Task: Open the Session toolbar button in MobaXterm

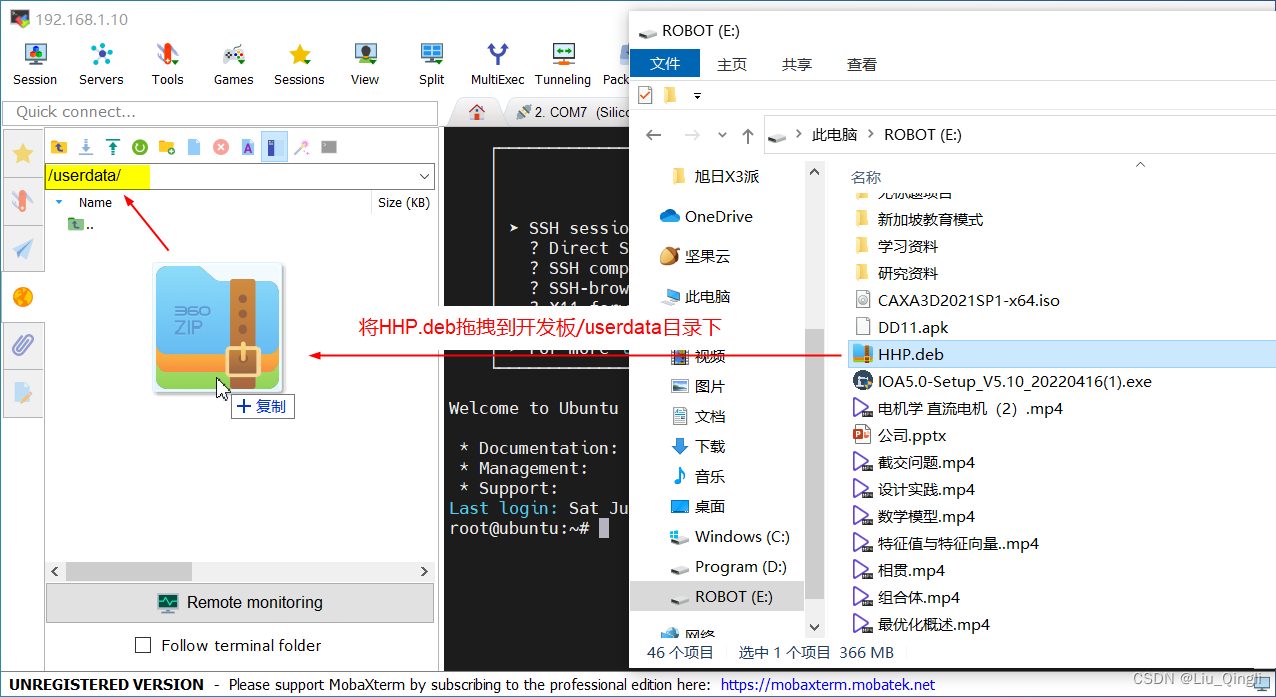Action: tap(35, 64)
